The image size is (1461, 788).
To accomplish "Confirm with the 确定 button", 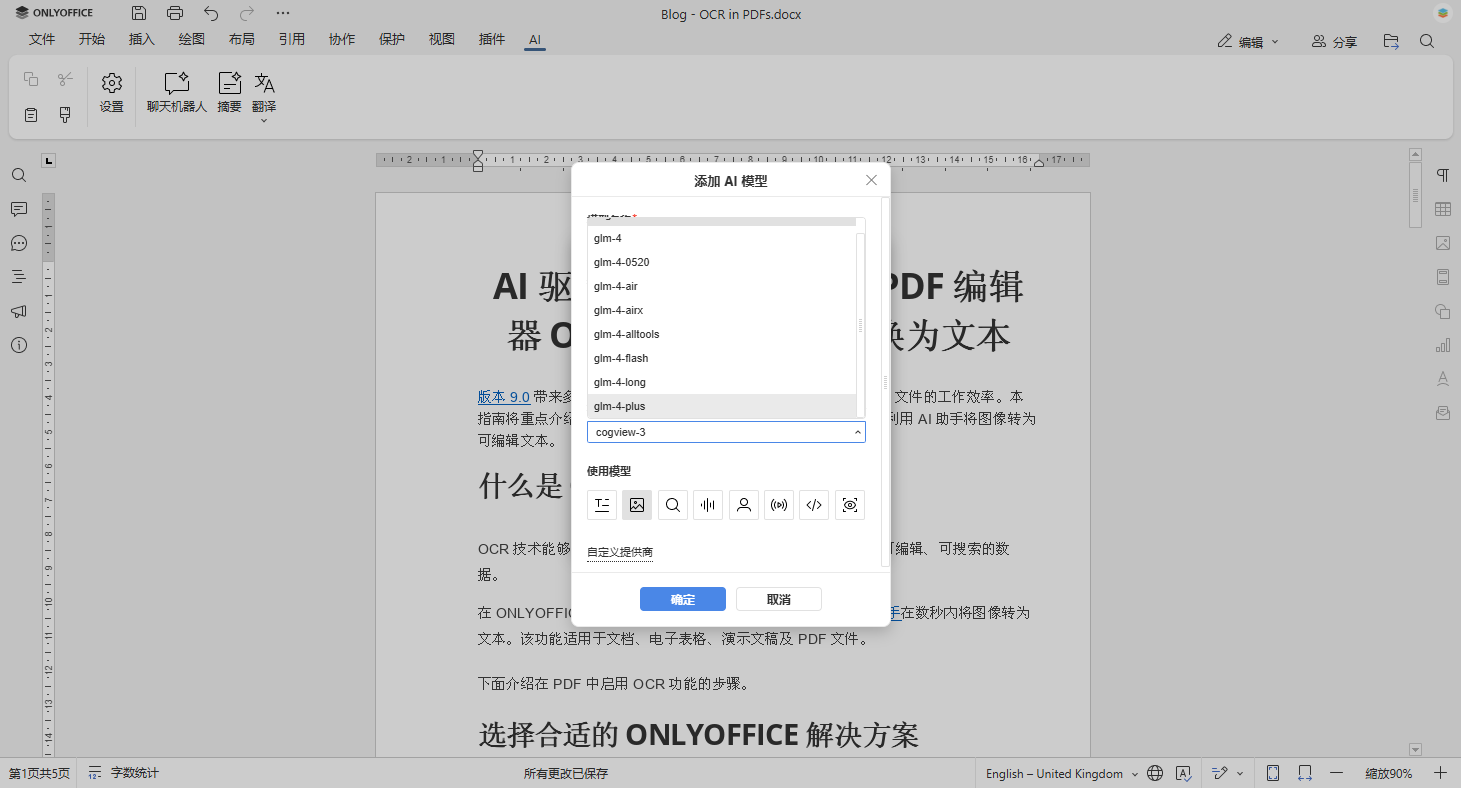I will 683,599.
